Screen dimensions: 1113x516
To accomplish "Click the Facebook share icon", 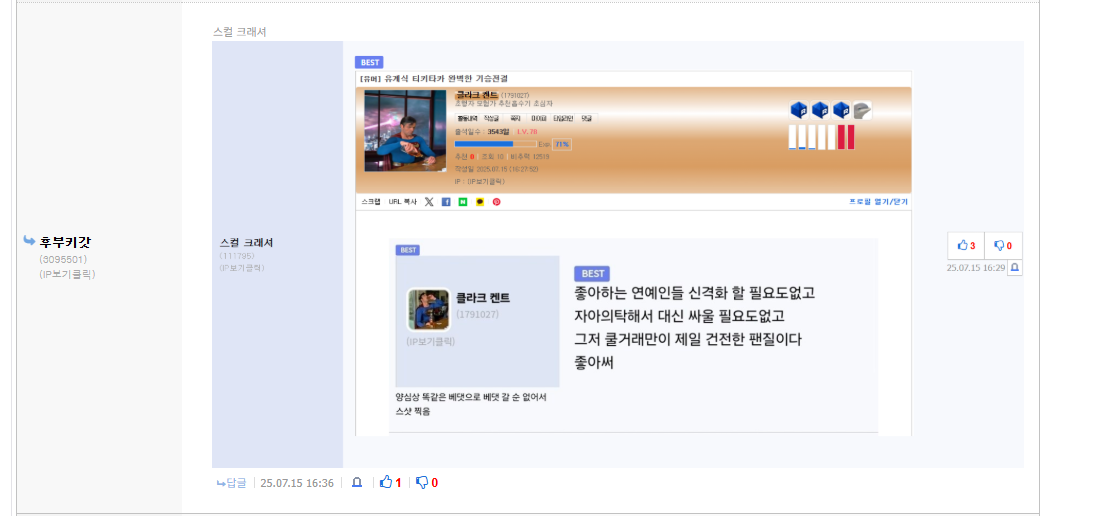I will 446,202.
